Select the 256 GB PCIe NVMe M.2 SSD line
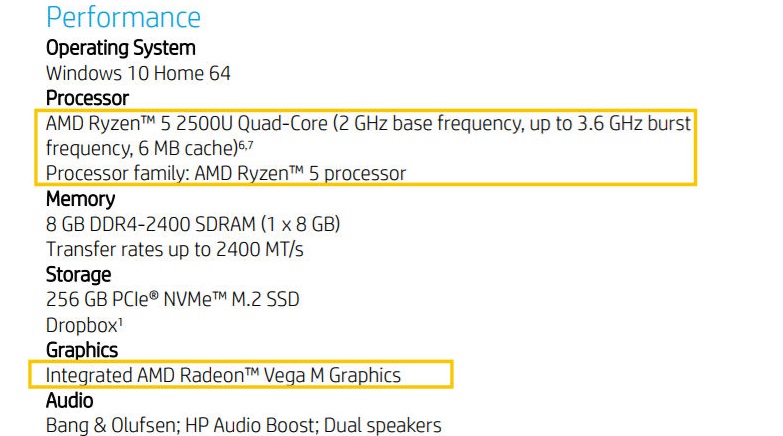The image size is (783, 436). [173, 299]
